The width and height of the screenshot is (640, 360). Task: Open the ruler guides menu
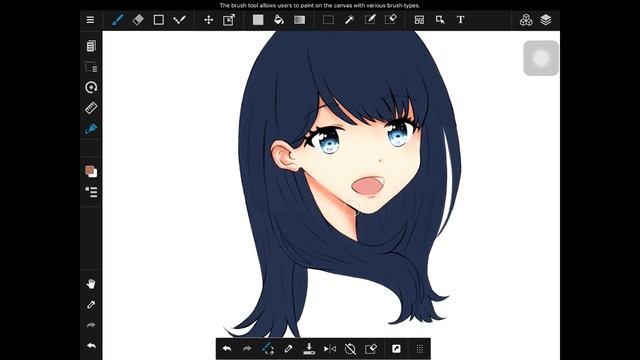pyautogui.click(x=91, y=108)
